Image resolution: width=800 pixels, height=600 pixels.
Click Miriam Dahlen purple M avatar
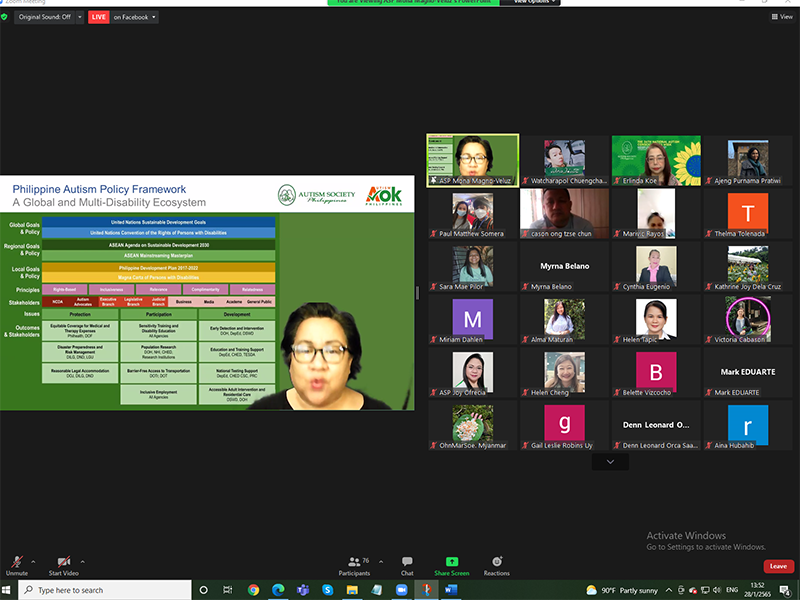472,319
